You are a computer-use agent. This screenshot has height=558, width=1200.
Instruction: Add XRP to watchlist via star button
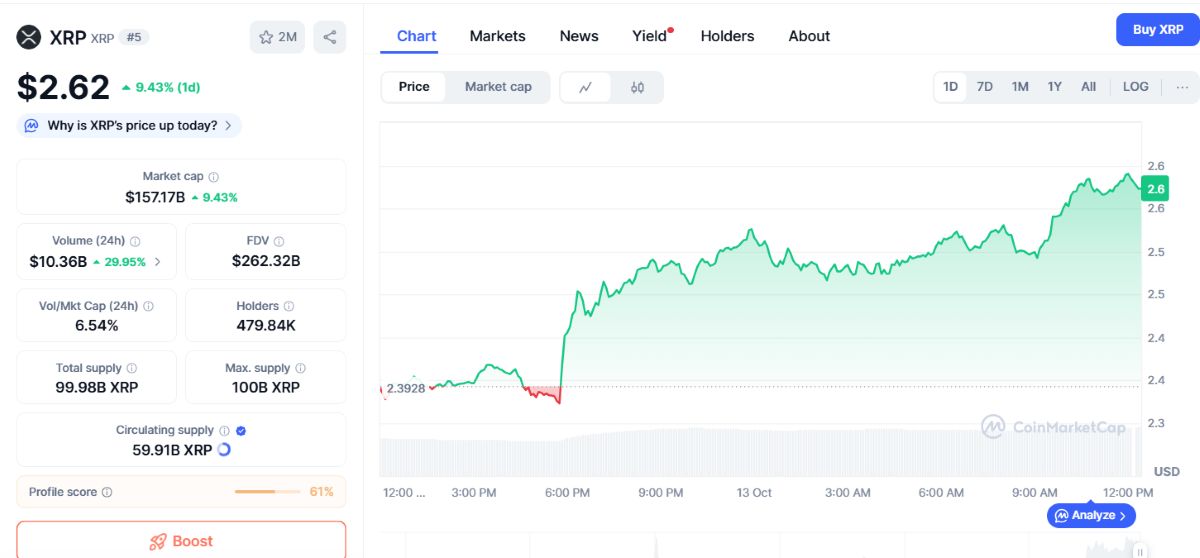pos(277,37)
